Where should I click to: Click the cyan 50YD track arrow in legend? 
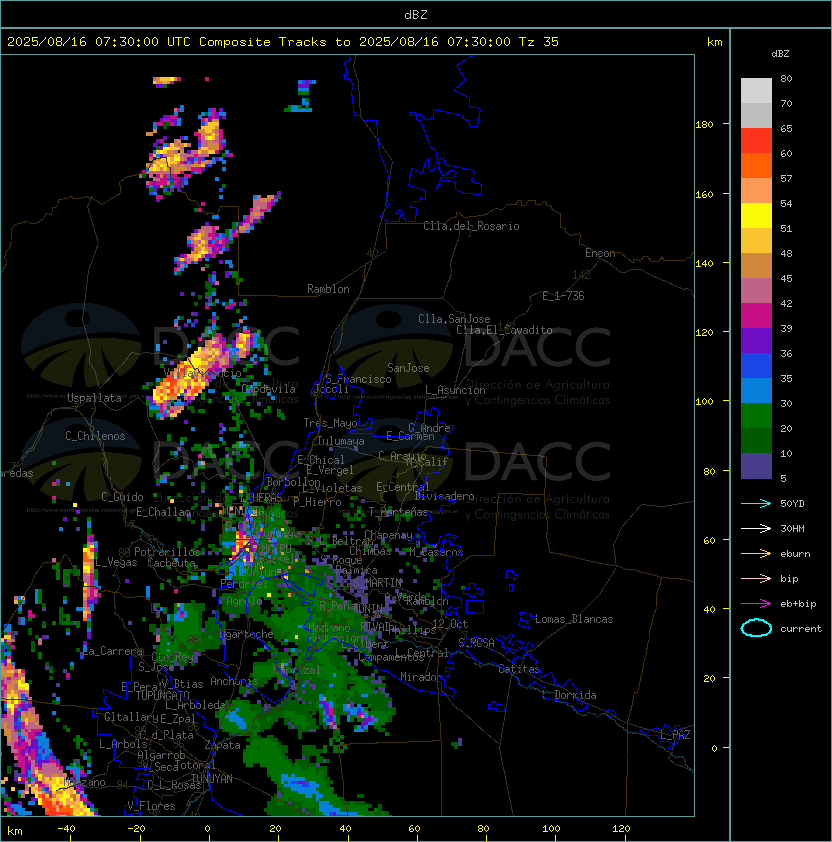coord(756,503)
